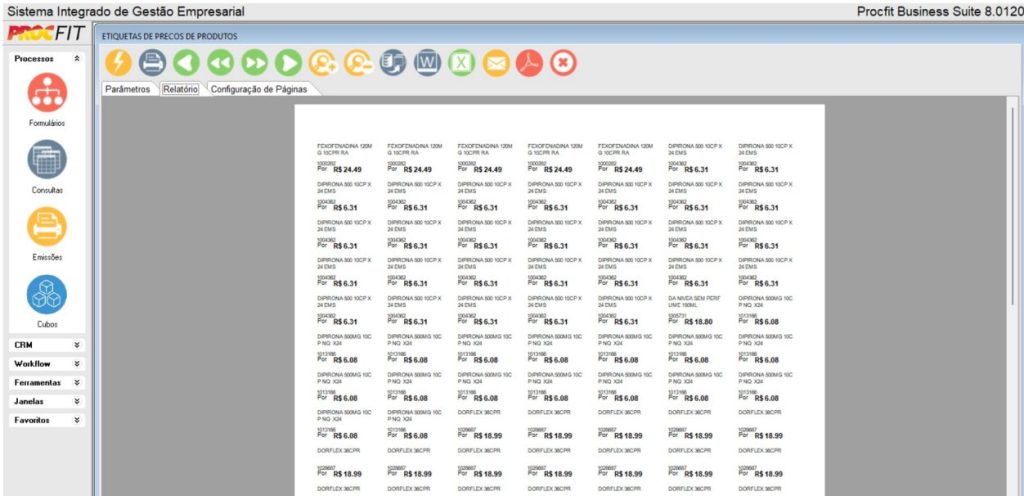Viewport: 1024px width, 496px height.
Task: Click the PROCFIT logo
Action: [x=46, y=34]
